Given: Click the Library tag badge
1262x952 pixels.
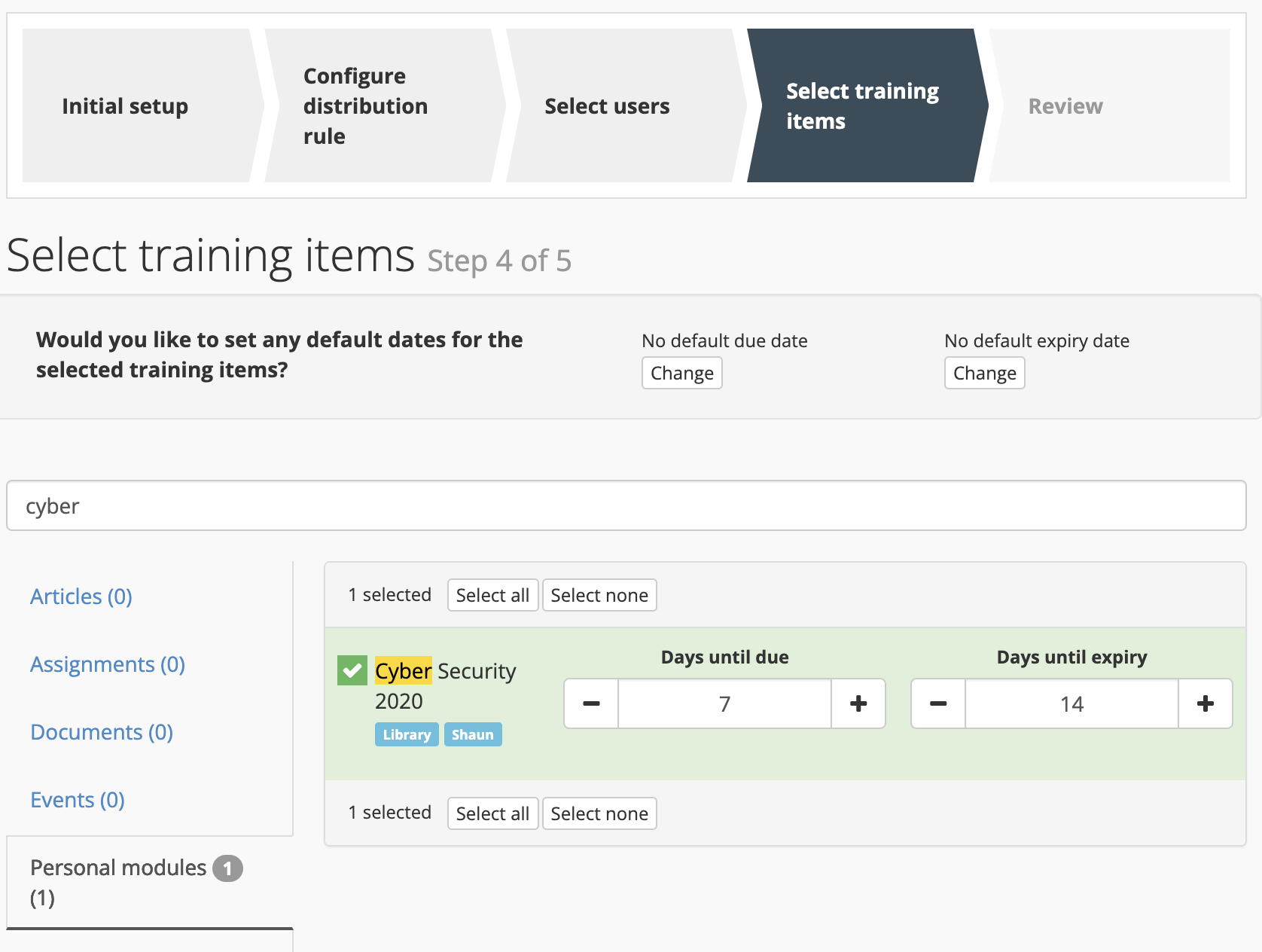Looking at the screenshot, I should [x=407, y=734].
